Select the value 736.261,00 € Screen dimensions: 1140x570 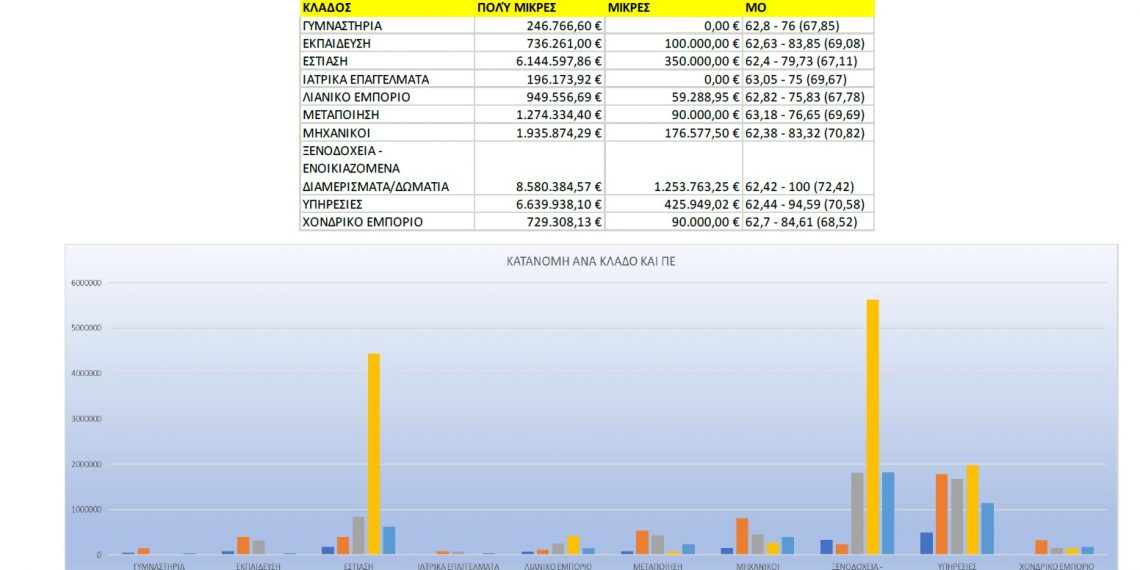click(566, 44)
